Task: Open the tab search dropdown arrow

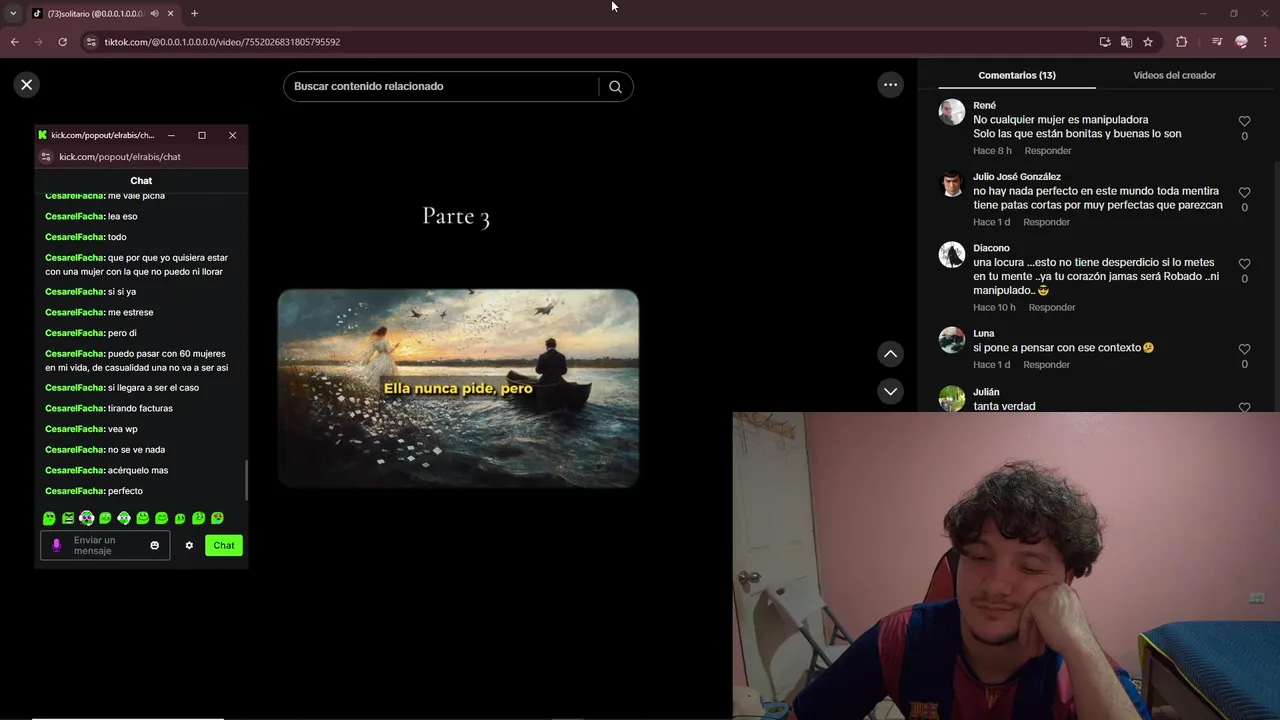Action: pos(12,13)
